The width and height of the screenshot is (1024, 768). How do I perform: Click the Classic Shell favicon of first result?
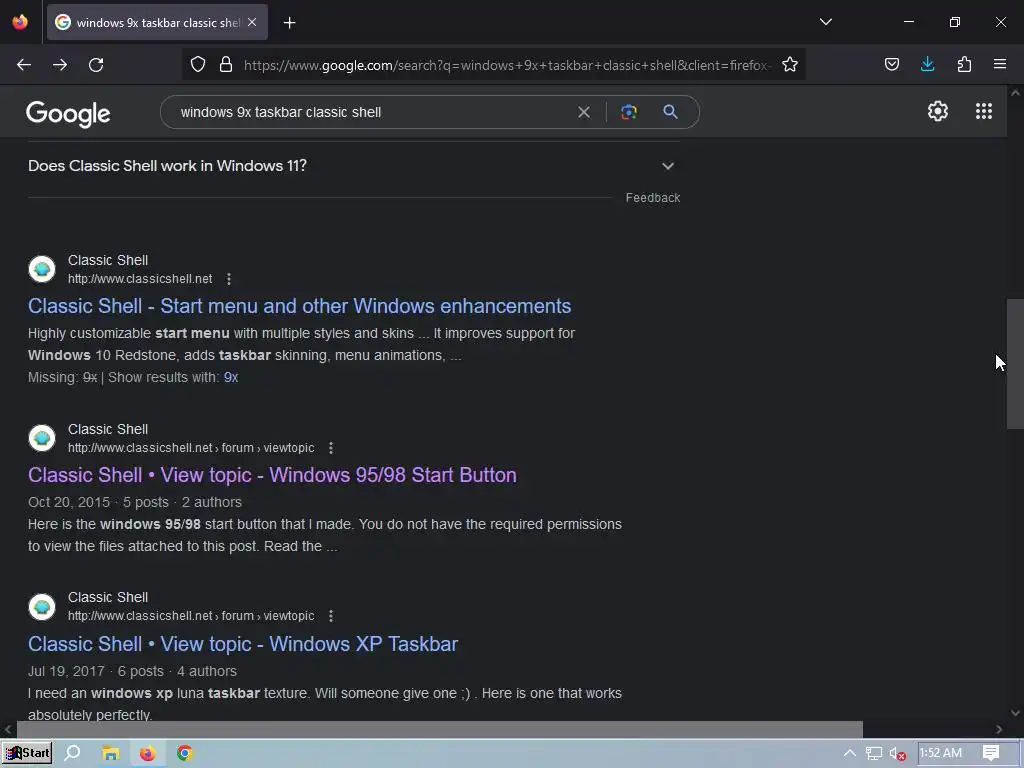click(42, 269)
